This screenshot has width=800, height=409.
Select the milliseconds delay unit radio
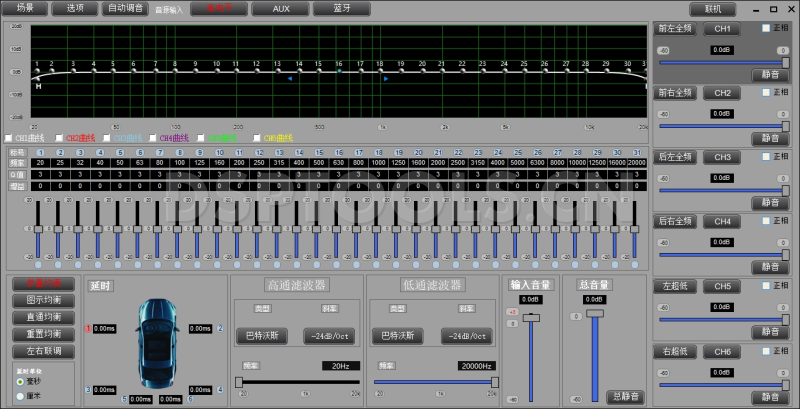click(x=21, y=381)
